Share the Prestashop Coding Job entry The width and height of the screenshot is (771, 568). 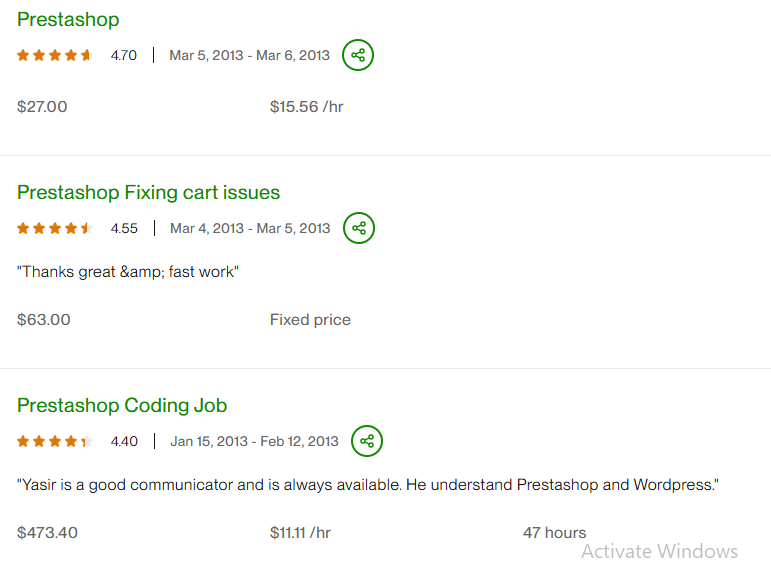point(367,441)
